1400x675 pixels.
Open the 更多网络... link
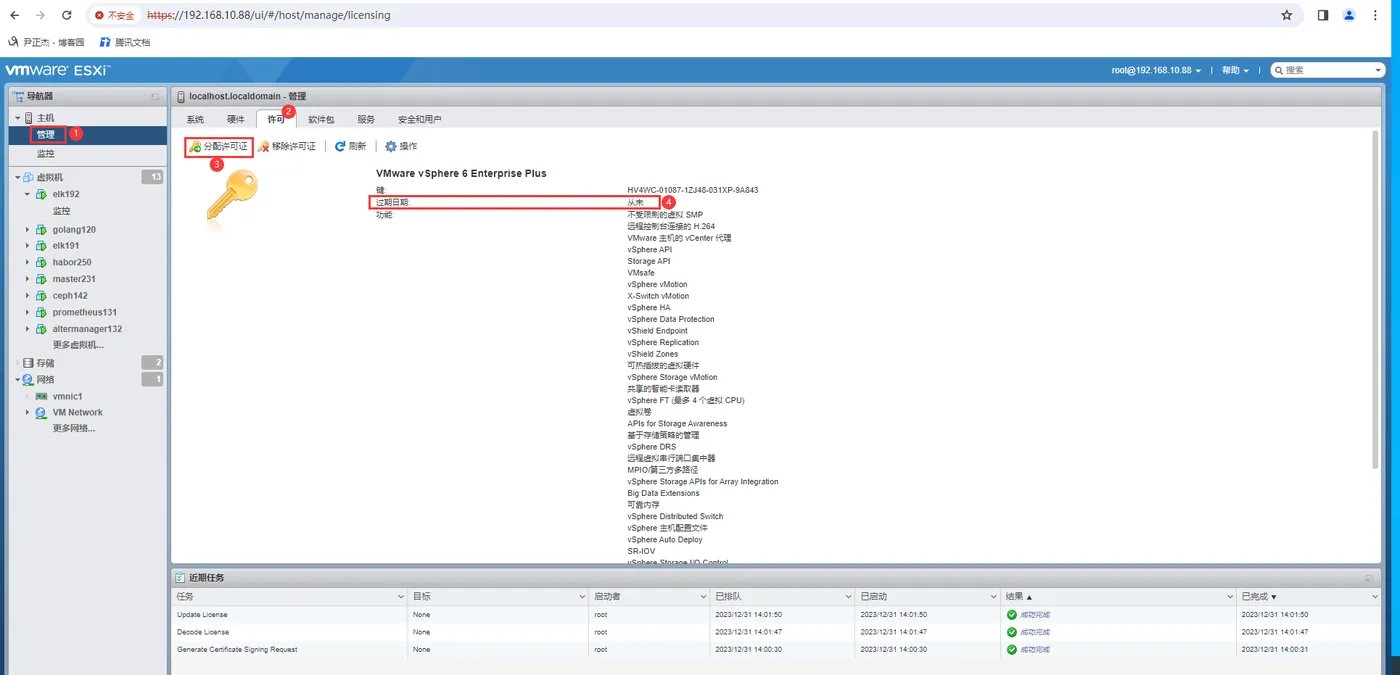(74, 428)
